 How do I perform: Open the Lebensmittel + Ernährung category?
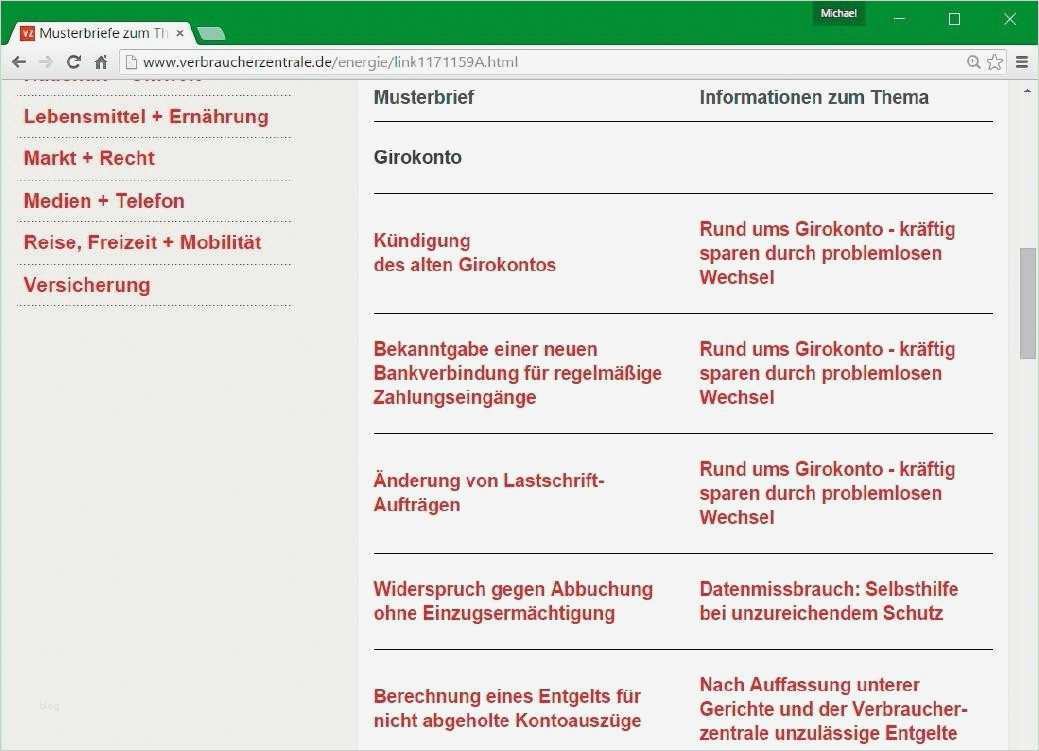tap(144, 116)
